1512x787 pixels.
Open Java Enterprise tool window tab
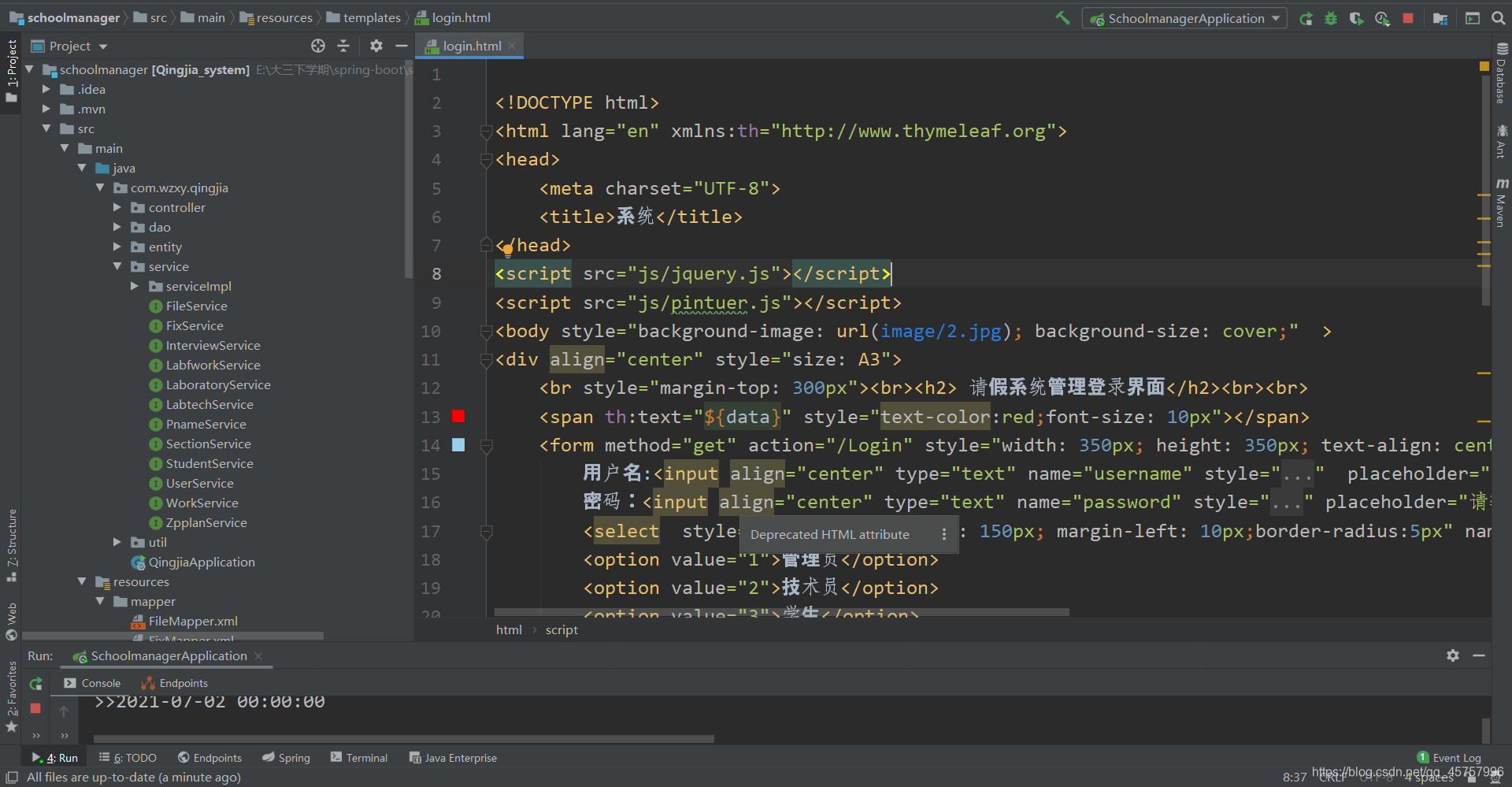[x=453, y=758]
